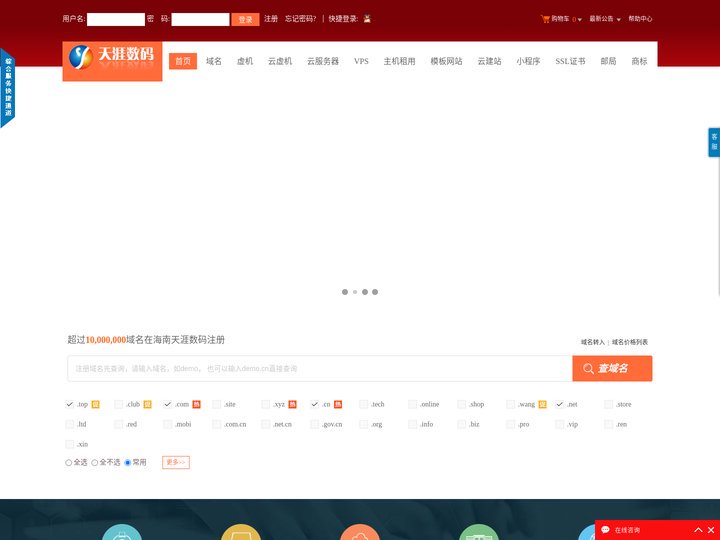Click the 天涯数码 logo
Viewport: 720px width, 540px height.
point(112,61)
